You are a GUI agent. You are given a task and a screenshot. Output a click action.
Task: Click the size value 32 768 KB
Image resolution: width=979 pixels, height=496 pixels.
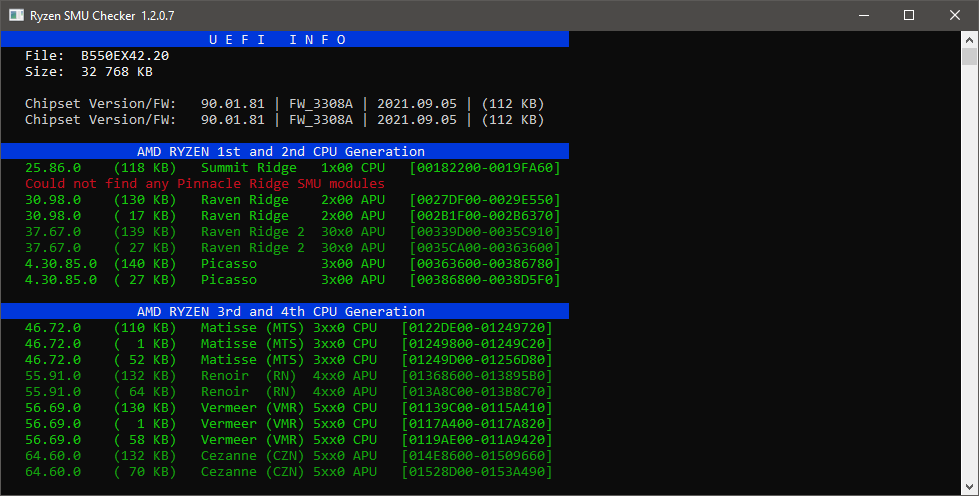pos(117,72)
